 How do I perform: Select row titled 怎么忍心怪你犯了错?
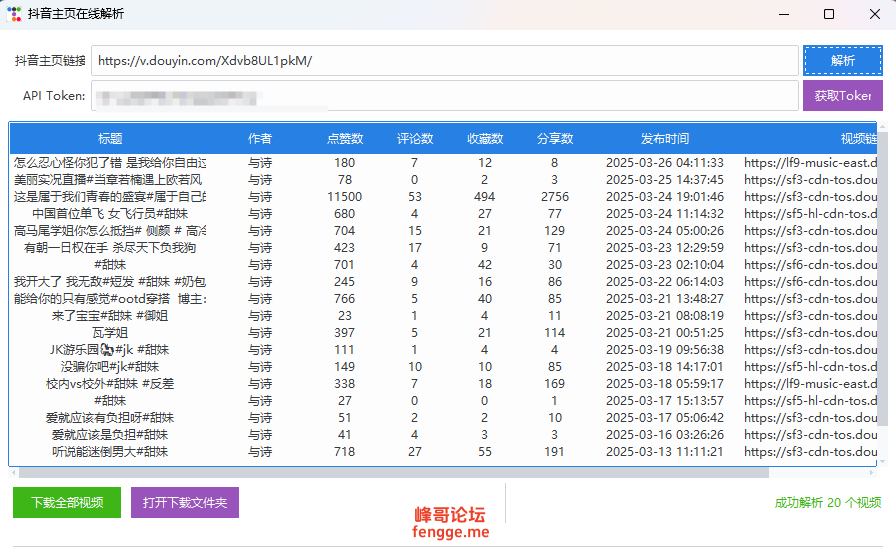(443, 163)
